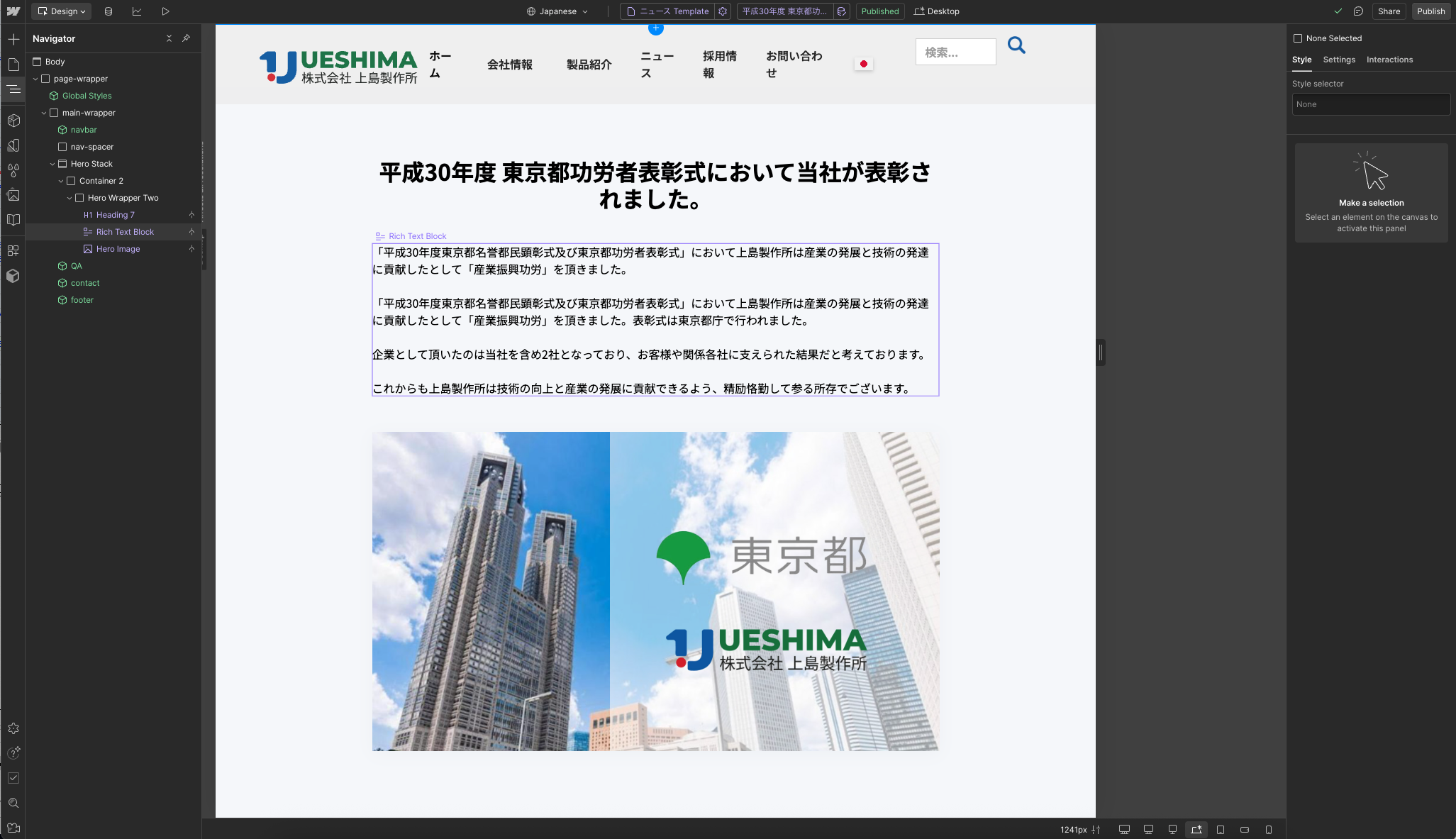Collapse the main-wrapper tree node
The height and width of the screenshot is (839, 1456).
[x=44, y=113]
